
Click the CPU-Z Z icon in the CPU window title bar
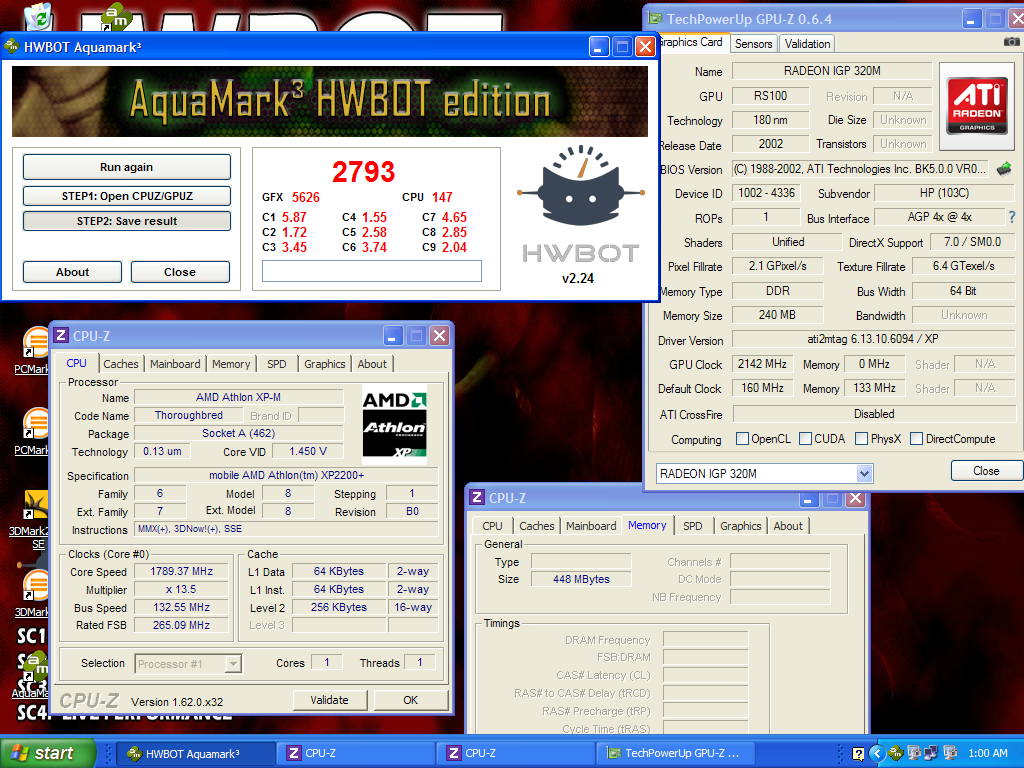click(61, 336)
